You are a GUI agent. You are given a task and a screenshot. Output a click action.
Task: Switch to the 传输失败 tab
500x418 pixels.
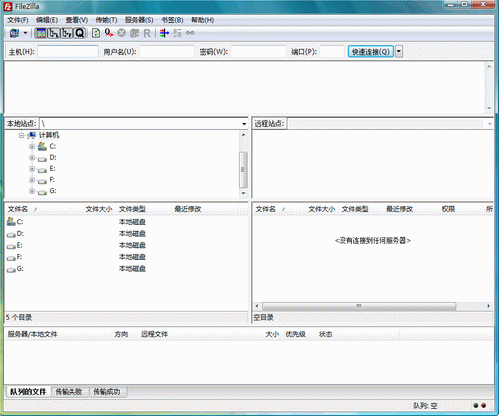[x=69, y=392]
